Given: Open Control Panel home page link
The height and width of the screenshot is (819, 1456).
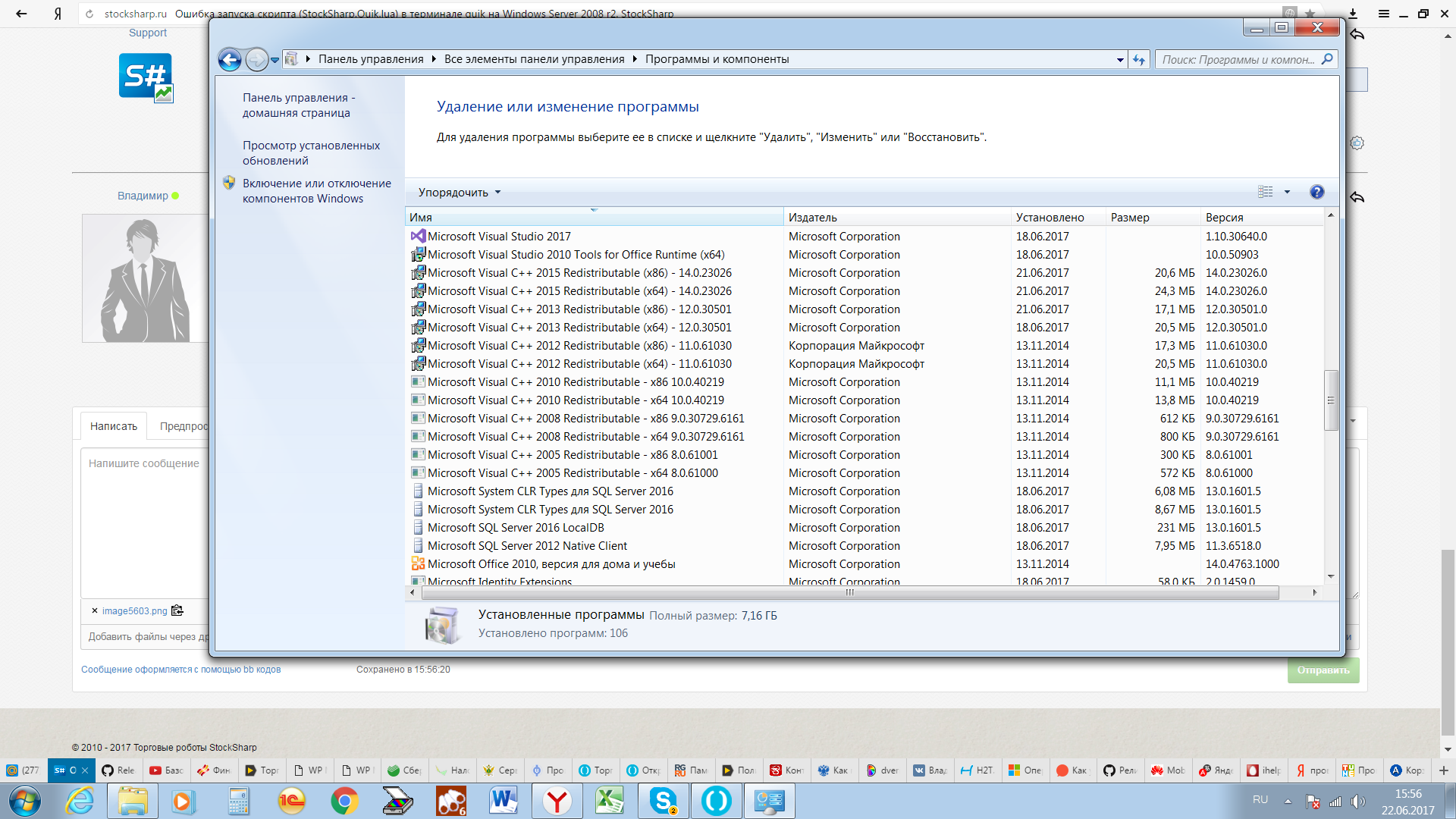Looking at the screenshot, I should click(x=299, y=105).
